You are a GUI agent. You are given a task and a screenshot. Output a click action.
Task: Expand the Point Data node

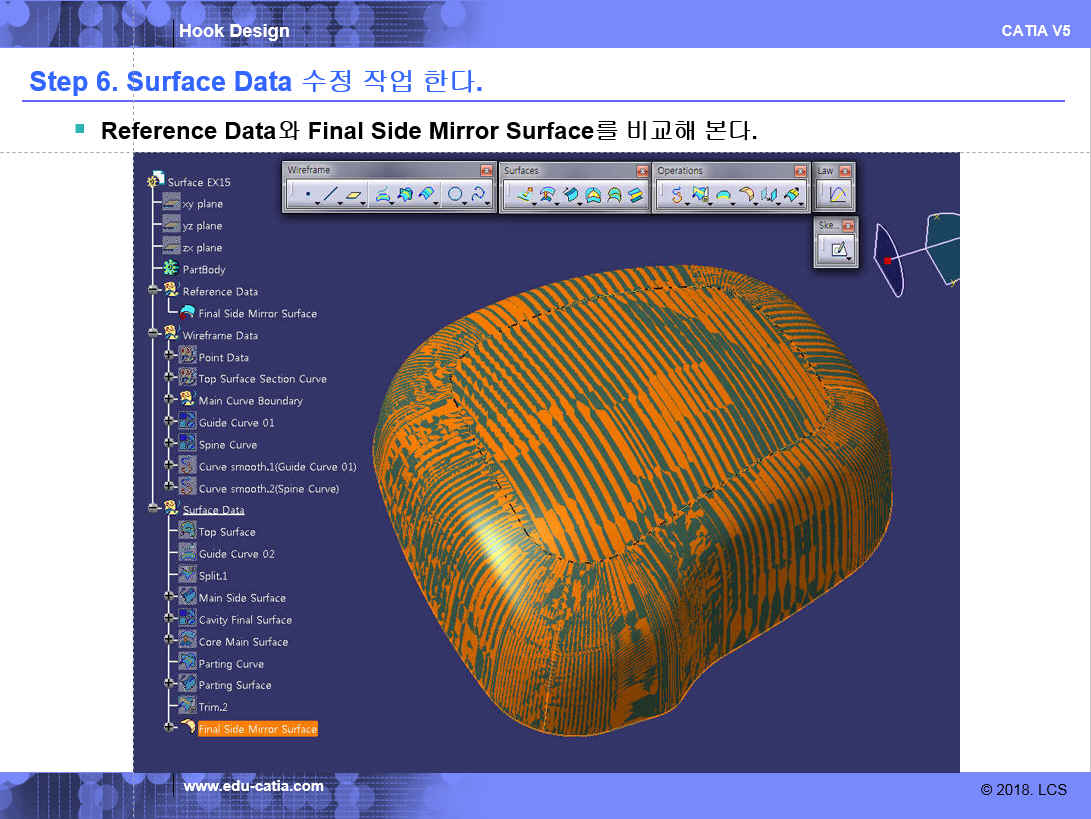170,357
